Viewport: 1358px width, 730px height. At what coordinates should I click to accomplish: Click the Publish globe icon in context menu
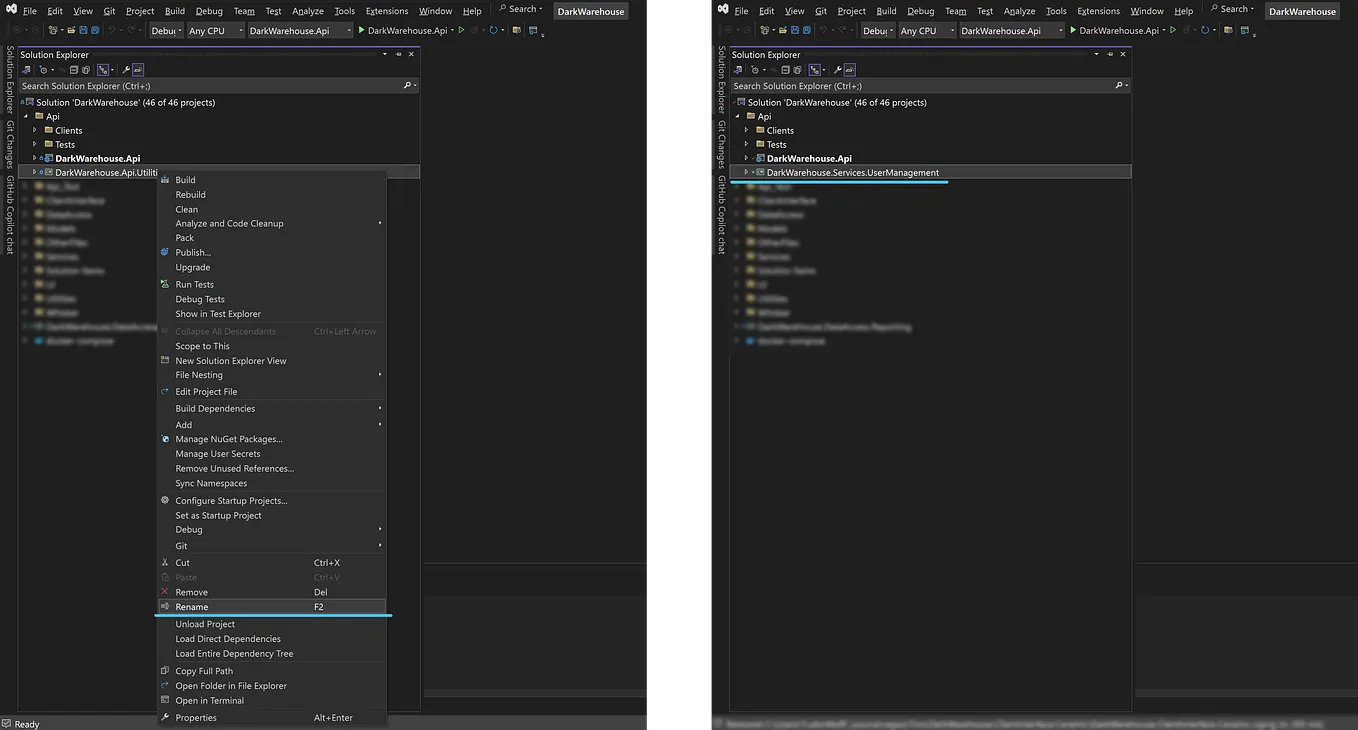(x=165, y=252)
